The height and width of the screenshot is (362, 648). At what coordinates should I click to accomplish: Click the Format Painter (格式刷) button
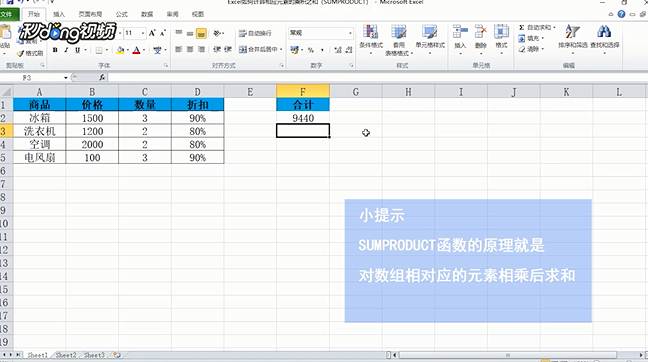click(x=30, y=53)
